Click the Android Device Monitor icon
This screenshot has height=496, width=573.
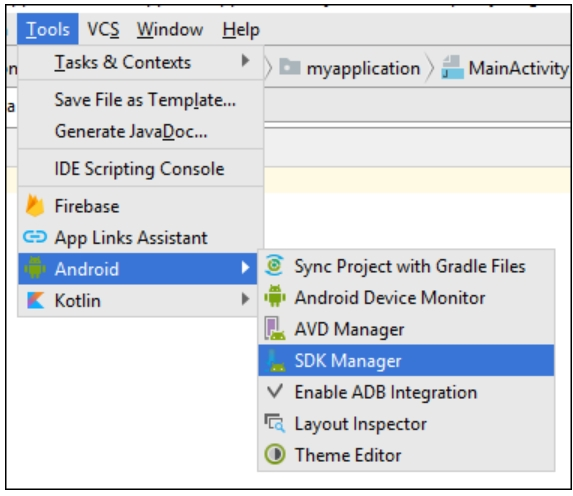pyautogui.click(x=275, y=297)
